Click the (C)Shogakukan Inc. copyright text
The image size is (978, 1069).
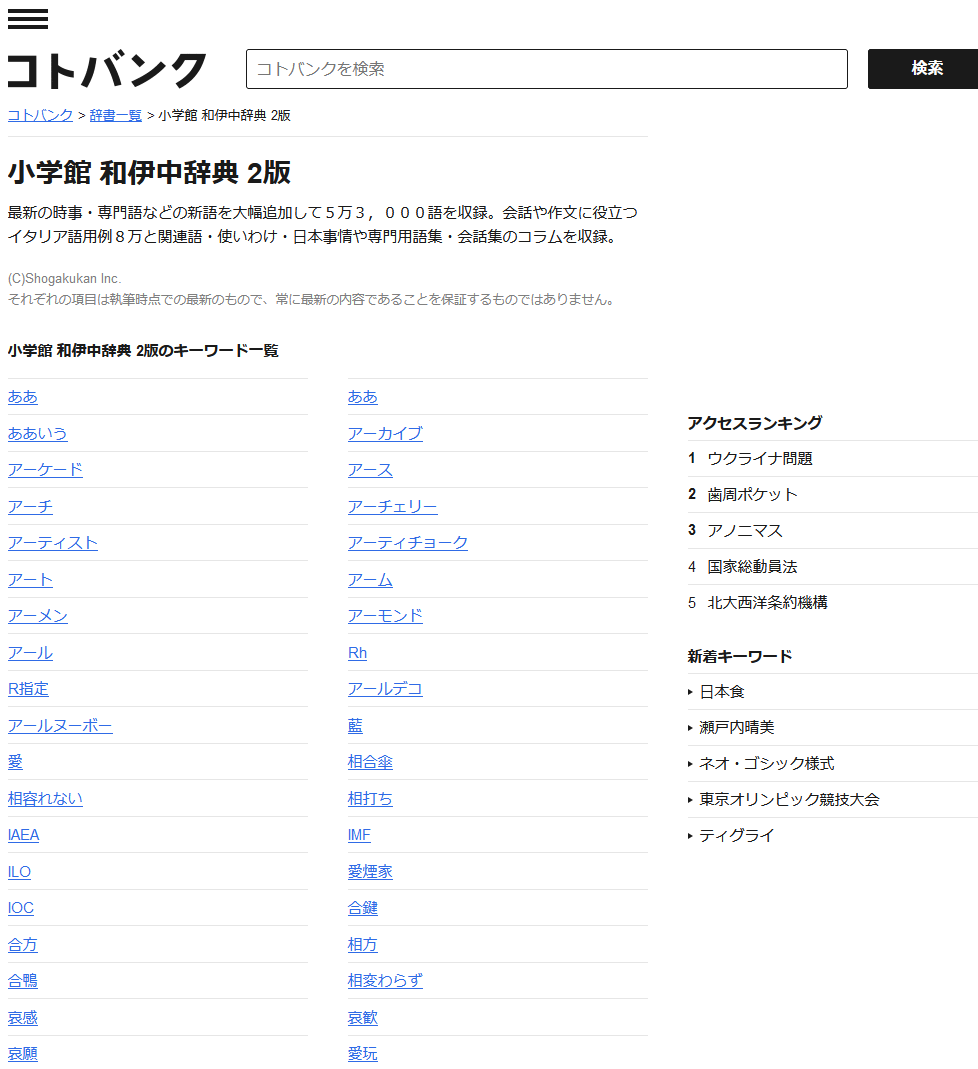tap(64, 278)
